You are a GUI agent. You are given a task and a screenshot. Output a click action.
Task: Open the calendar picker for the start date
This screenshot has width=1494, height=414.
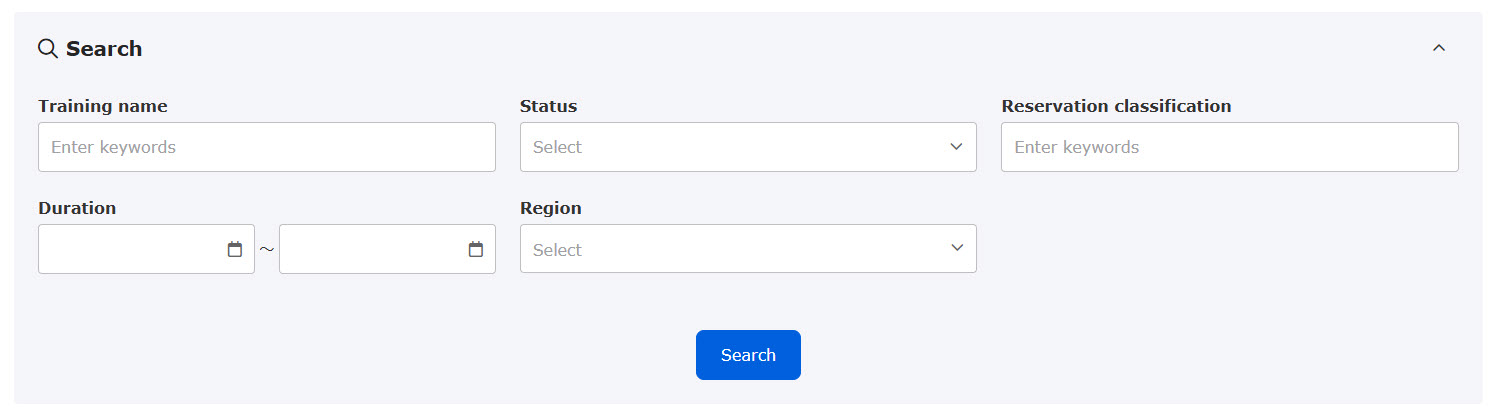[235, 249]
